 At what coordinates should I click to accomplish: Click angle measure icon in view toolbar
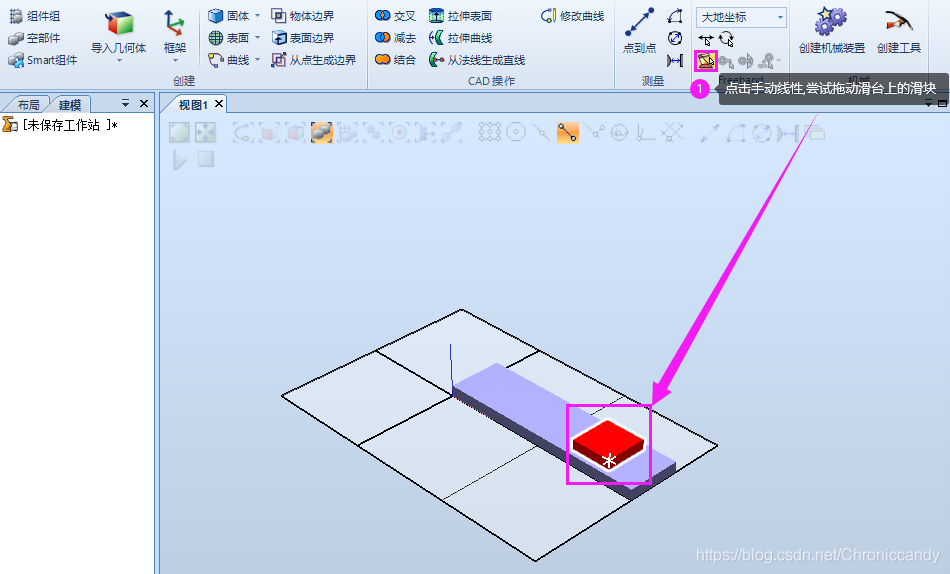(x=736, y=133)
